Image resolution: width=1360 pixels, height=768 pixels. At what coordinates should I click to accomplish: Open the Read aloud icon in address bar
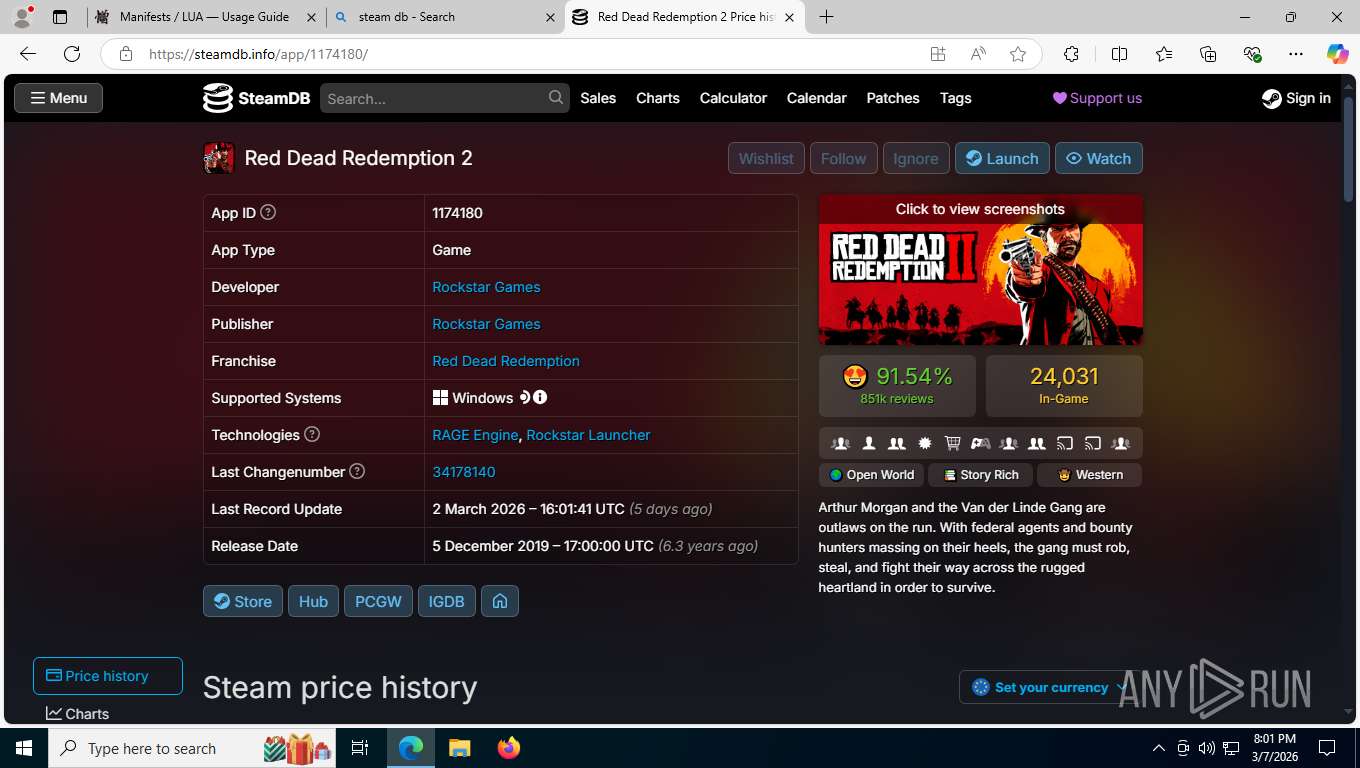pyautogui.click(x=978, y=54)
